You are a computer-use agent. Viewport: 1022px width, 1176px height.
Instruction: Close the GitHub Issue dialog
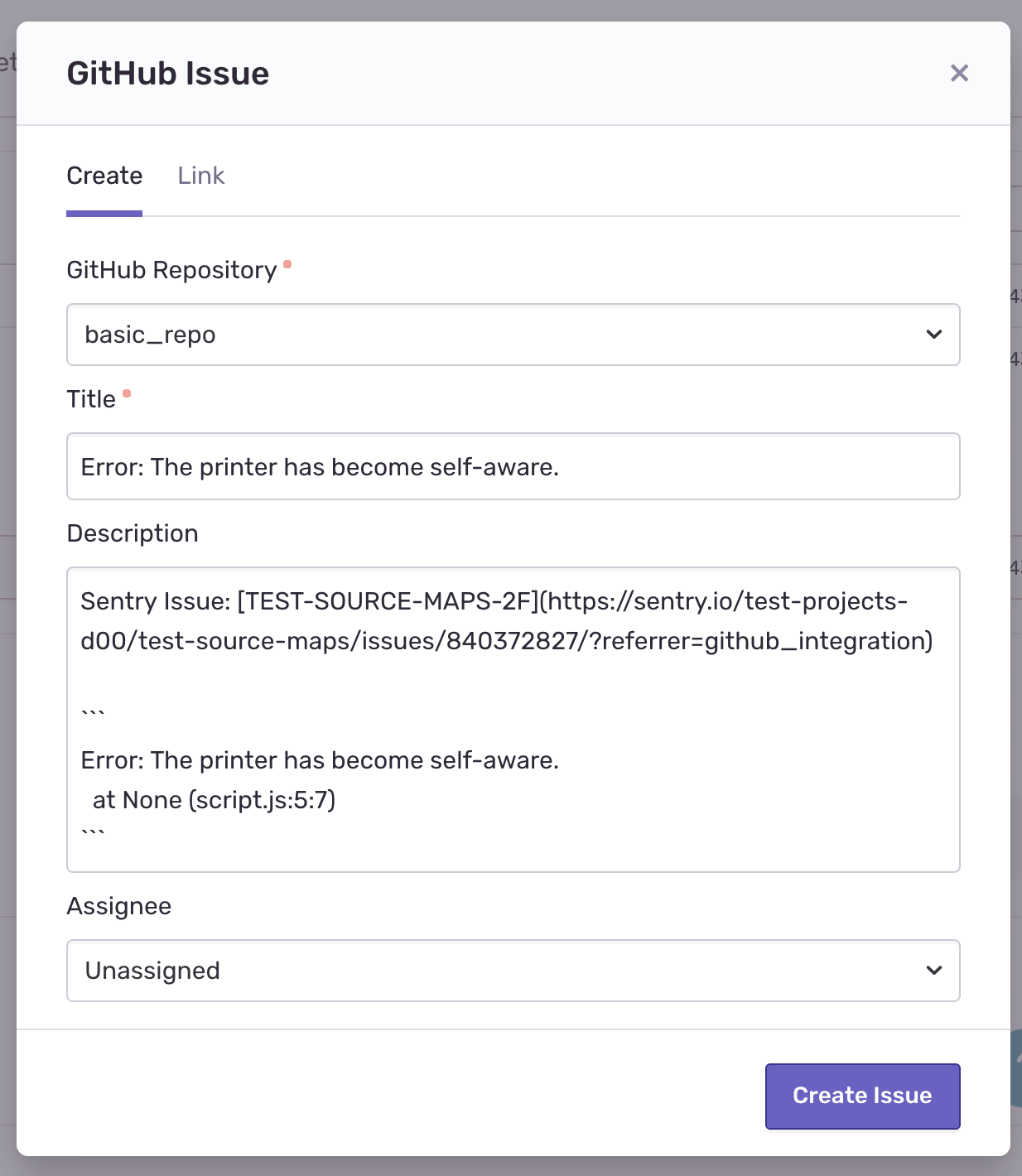[959, 73]
